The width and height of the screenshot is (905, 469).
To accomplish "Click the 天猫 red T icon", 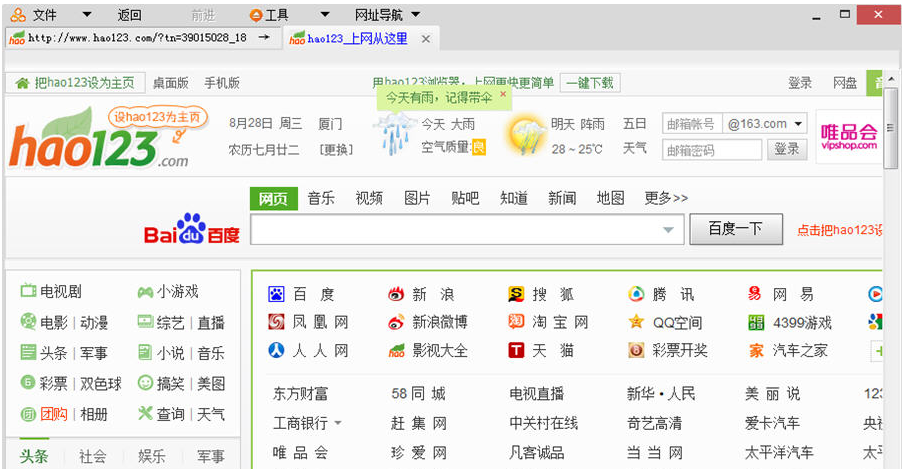I will [x=516, y=350].
